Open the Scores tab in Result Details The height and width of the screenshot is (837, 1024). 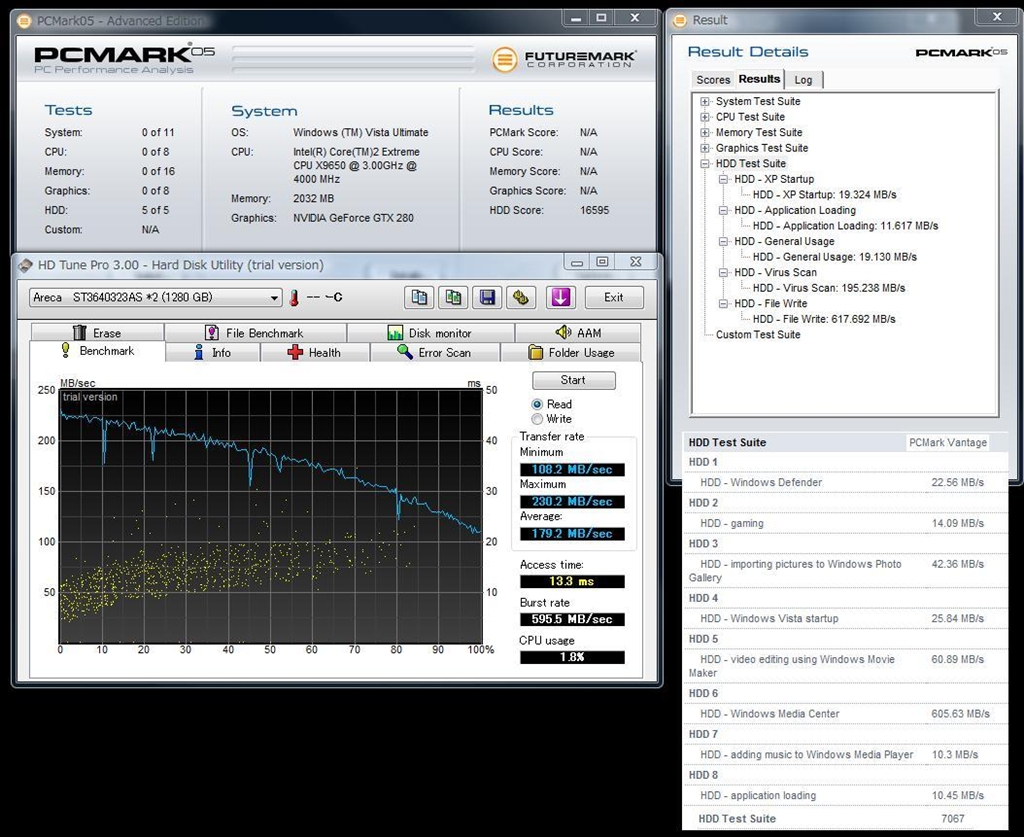coord(713,80)
